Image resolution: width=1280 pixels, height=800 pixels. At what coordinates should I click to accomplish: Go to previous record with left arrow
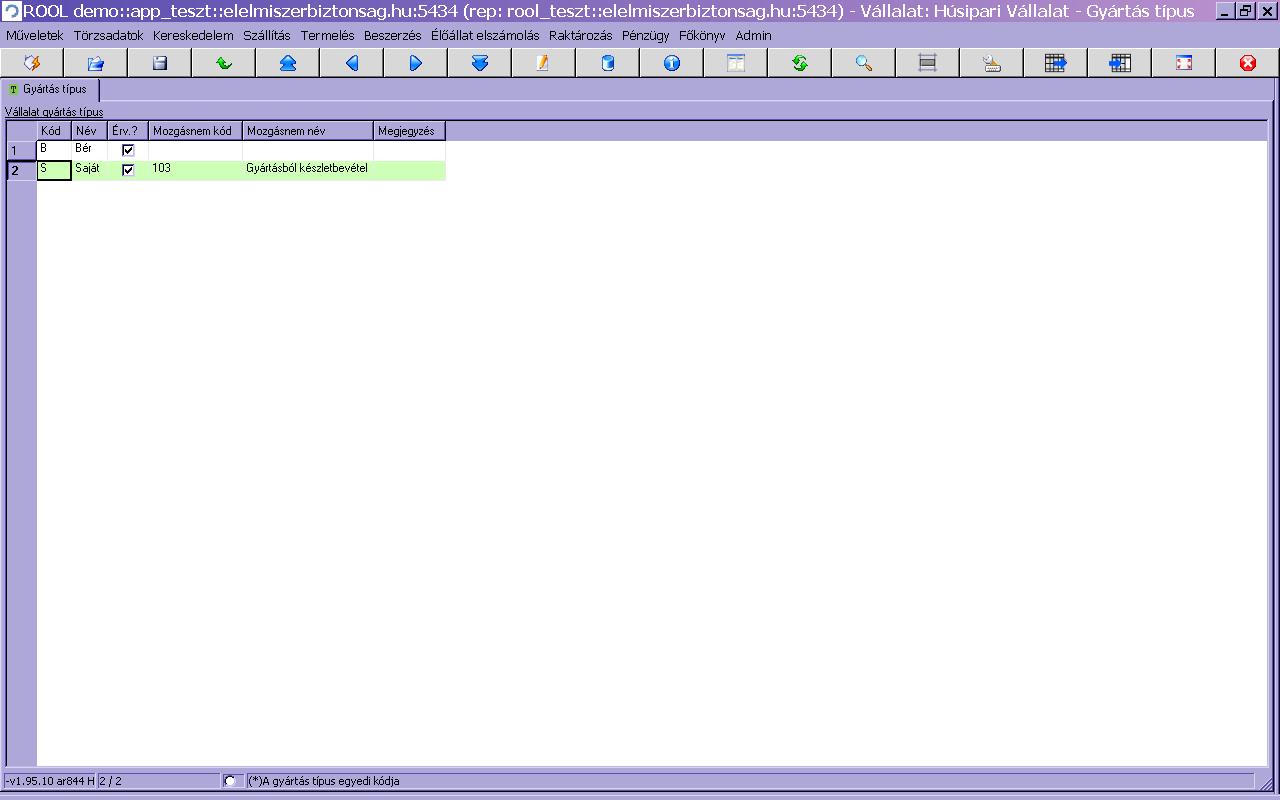click(352, 63)
